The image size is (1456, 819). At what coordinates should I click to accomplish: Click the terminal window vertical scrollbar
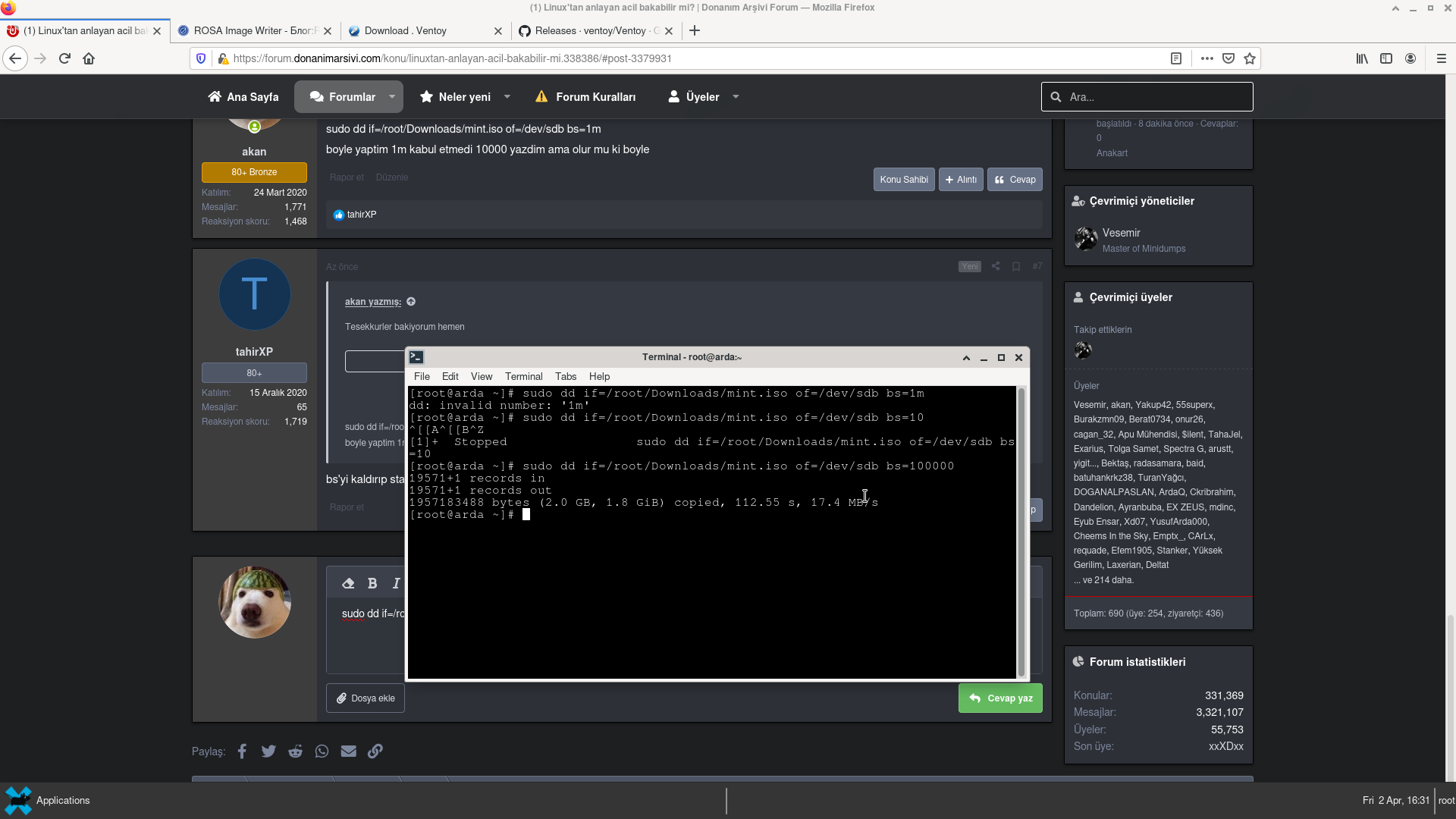click(1021, 531)
